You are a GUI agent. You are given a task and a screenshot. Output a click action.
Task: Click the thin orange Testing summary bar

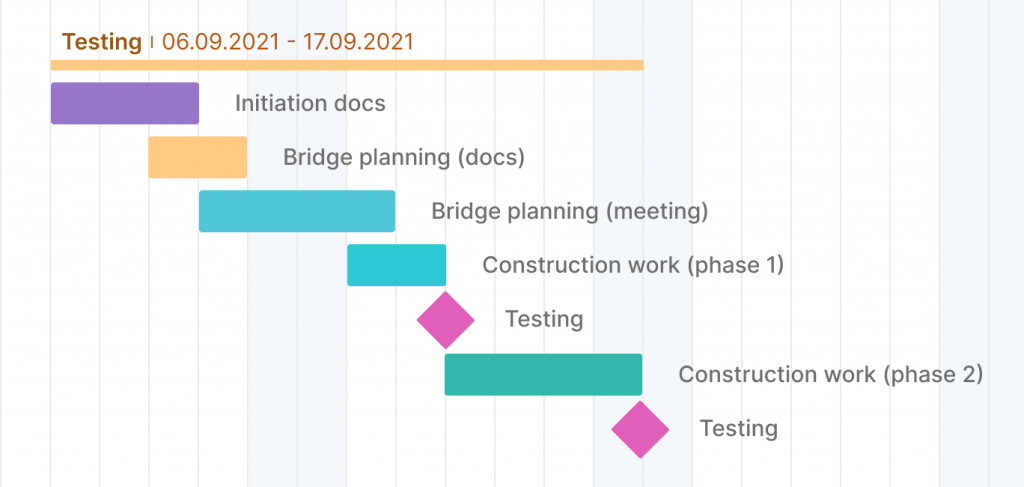pyautogui.click(x=346, y=65)
